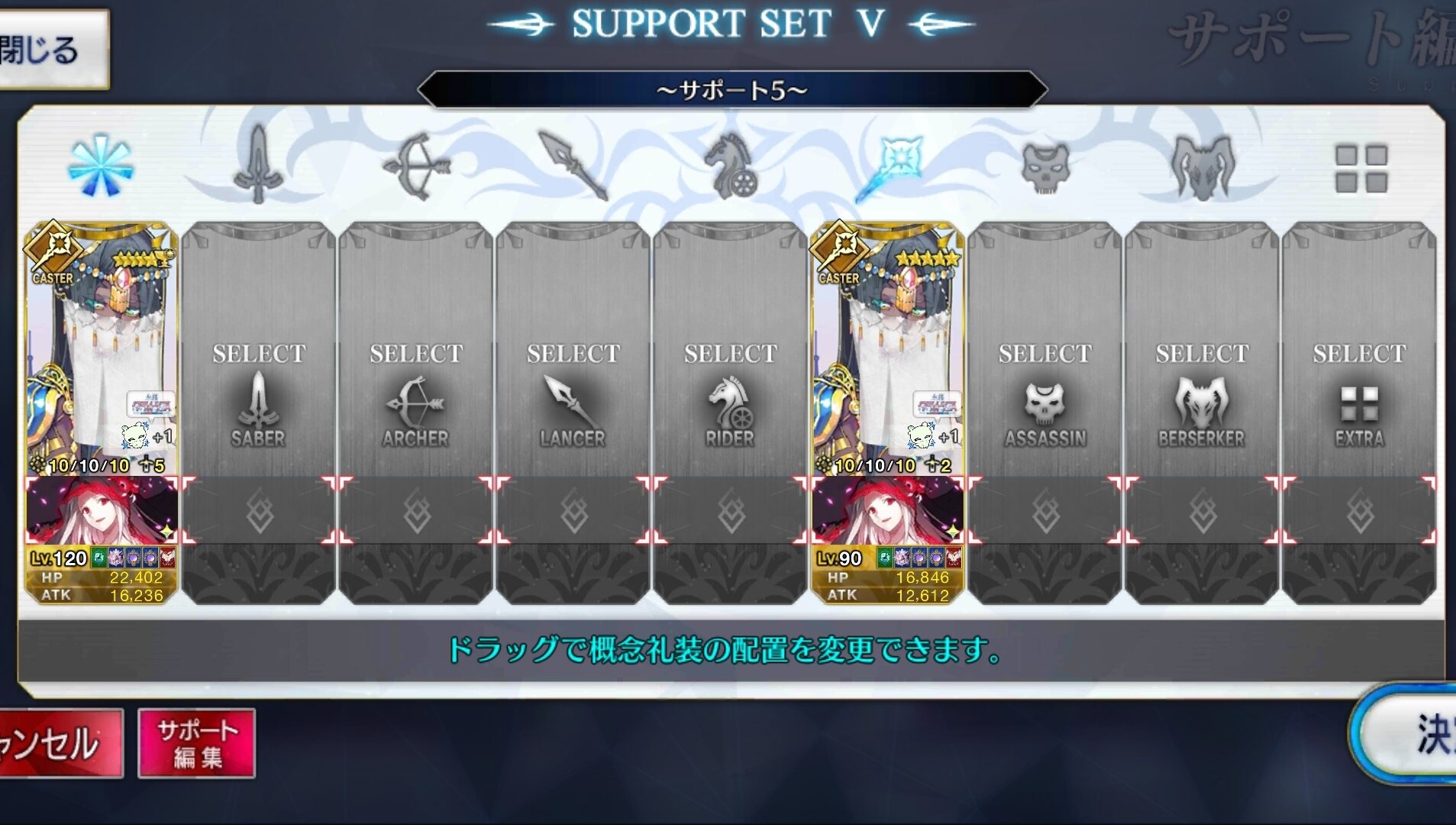Click the サポート編集 button

click(x=197, y=743)
